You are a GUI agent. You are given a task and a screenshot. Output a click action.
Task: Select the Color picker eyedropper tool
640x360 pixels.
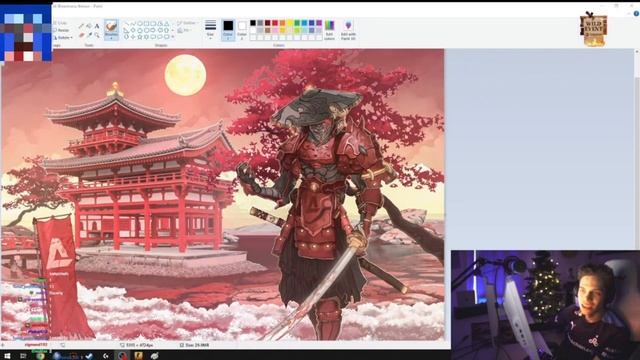click(89, 35)
